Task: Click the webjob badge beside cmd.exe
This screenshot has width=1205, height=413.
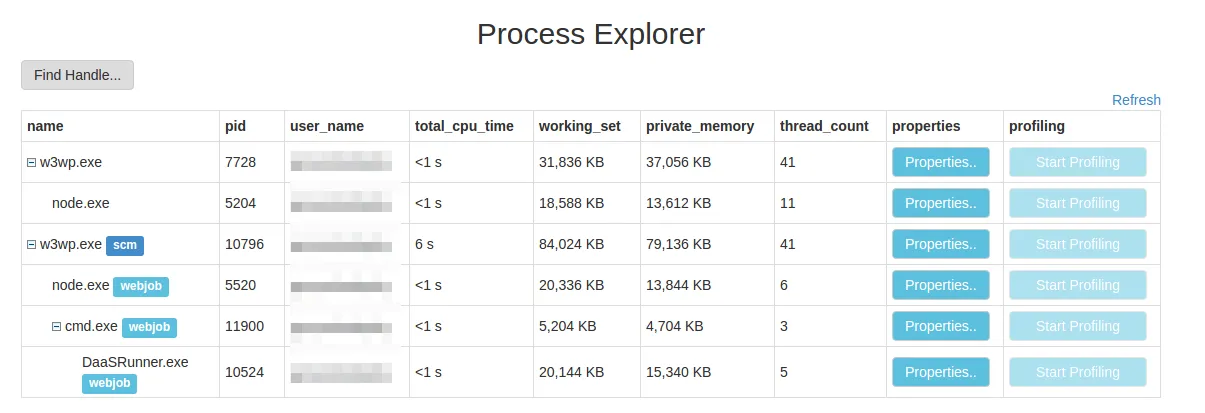Action: point(149,327)
